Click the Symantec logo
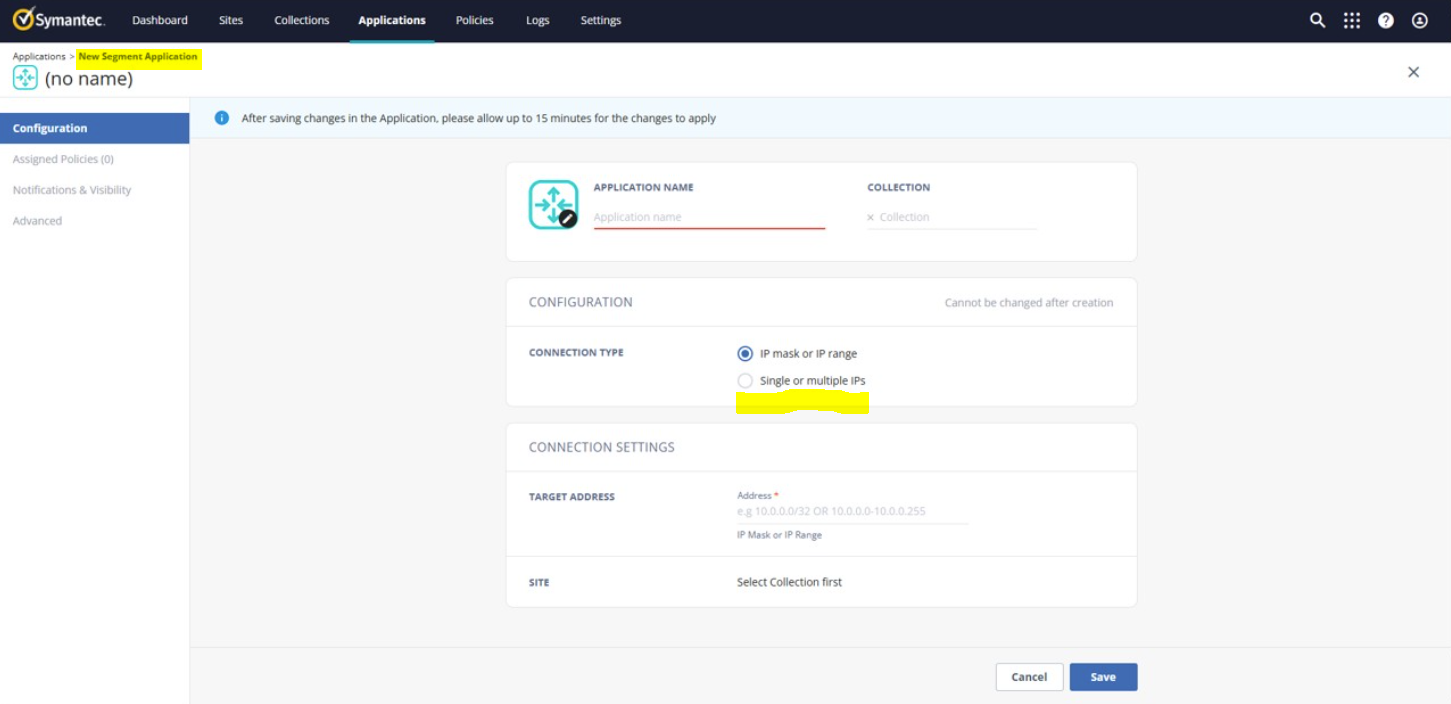The width and height of the screenshot is (1451, 704). pyautogui.click(x=58, y=20)
